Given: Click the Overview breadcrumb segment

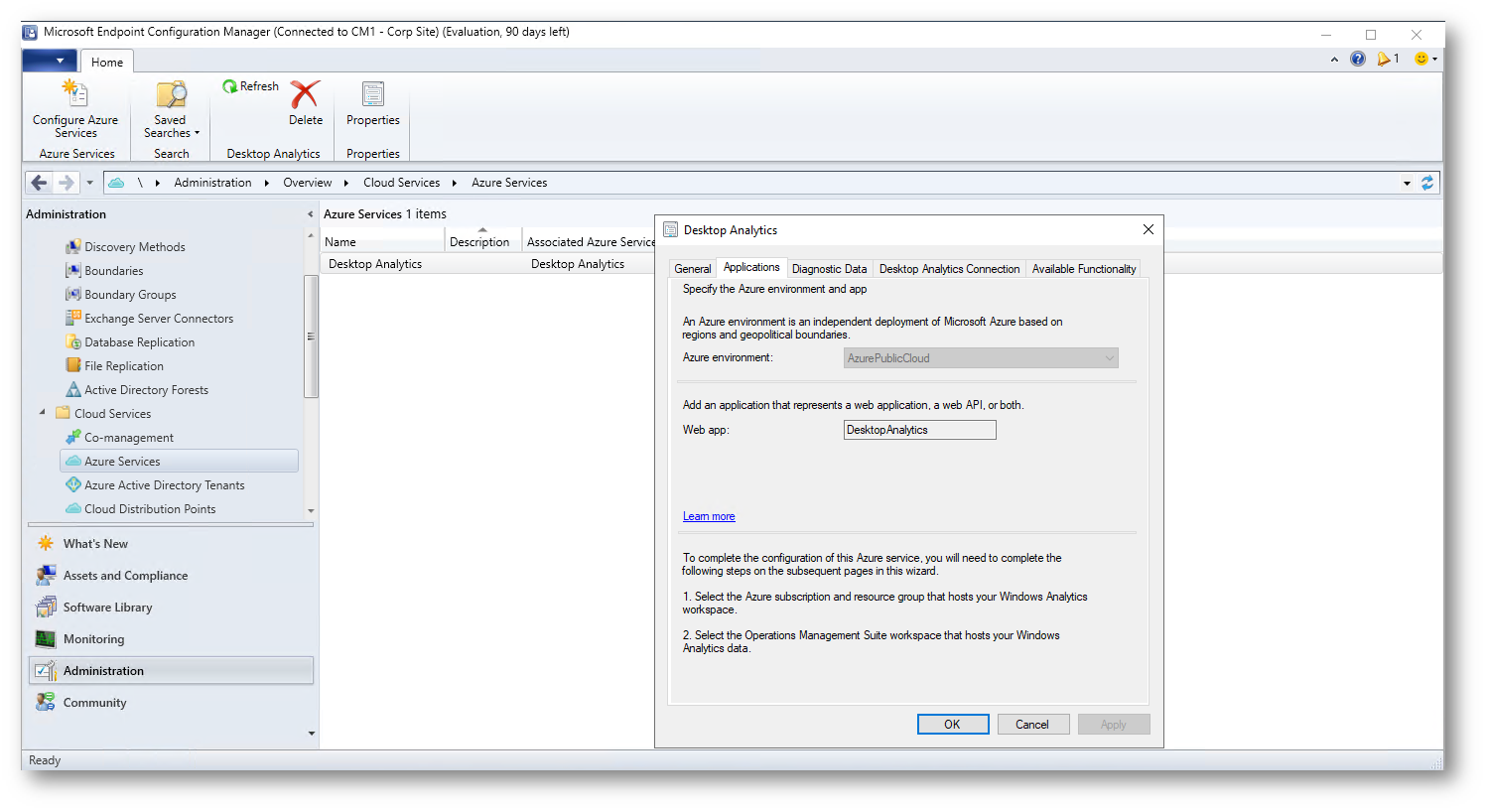Looking at the screenshot, I should pyautogui.click(x=308, y=183).
